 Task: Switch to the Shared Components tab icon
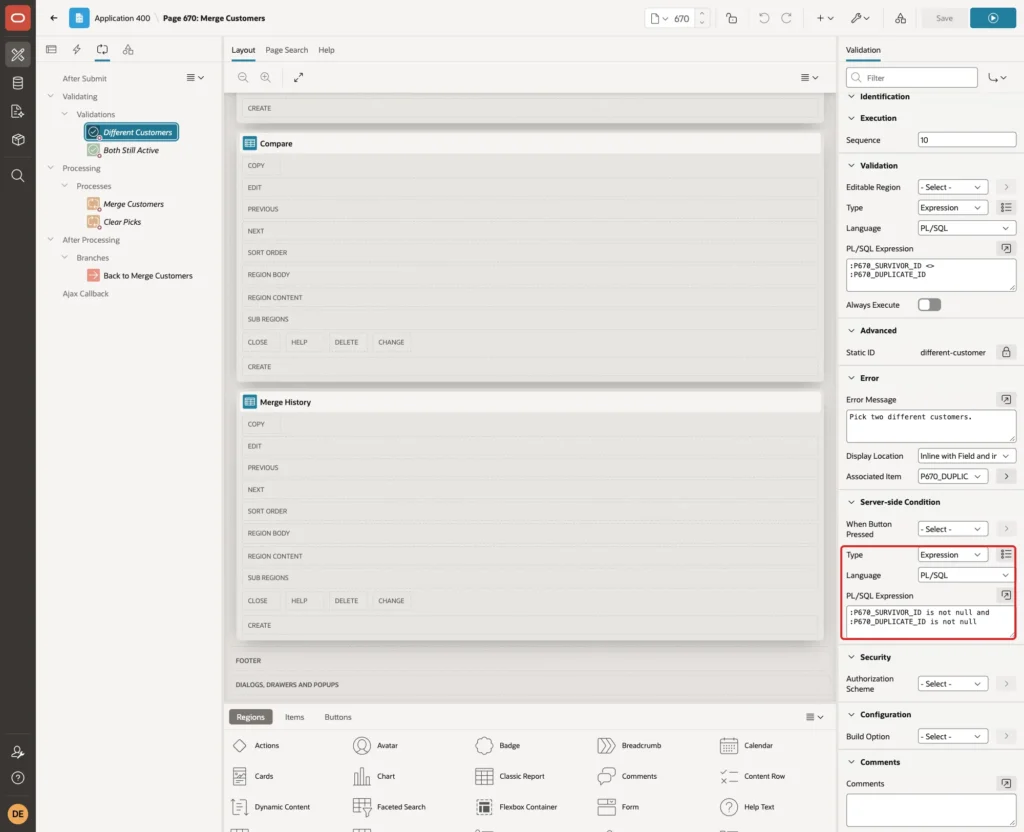pyautogui.click(x=128, y=50)
